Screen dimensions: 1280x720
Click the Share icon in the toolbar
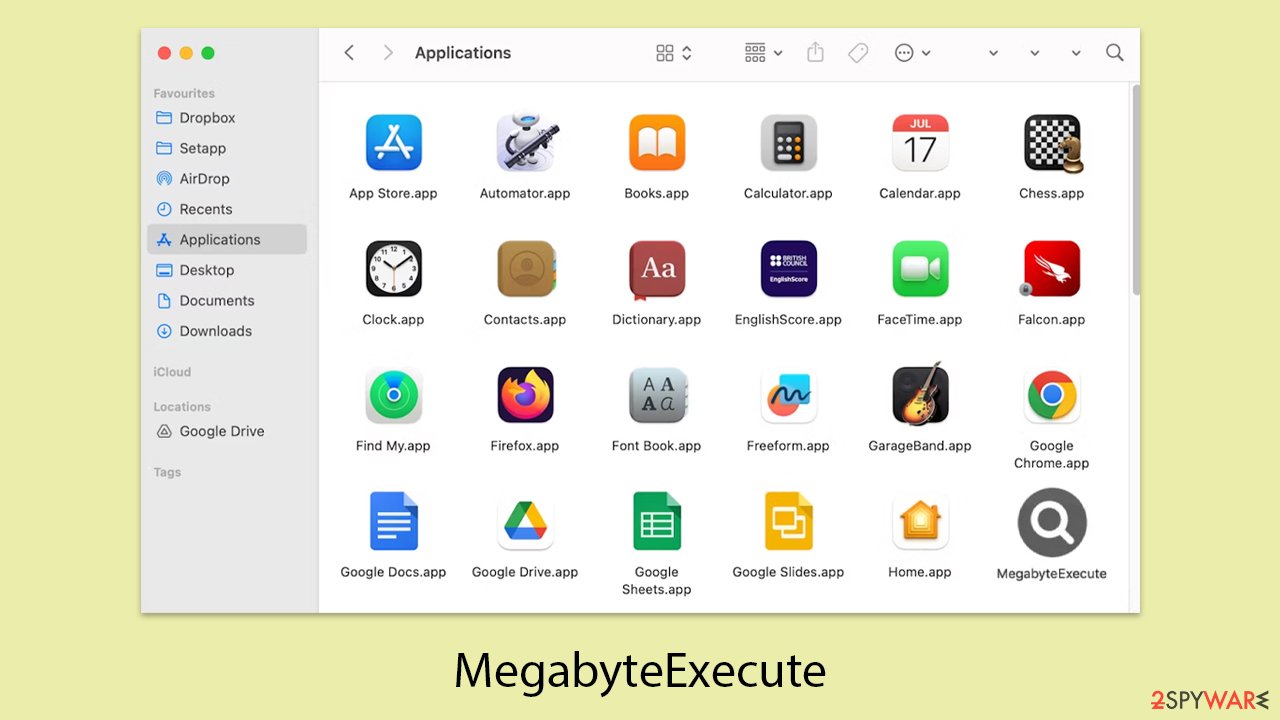point(815,52)
